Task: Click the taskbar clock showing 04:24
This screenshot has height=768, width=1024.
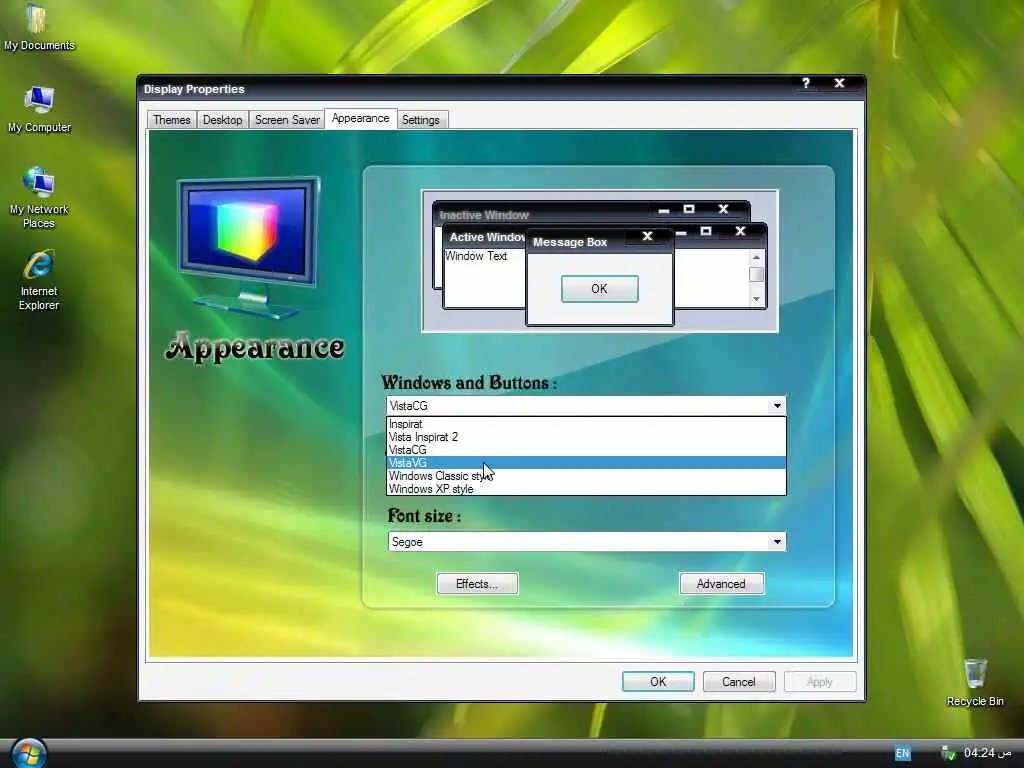Action: point(987,753)
